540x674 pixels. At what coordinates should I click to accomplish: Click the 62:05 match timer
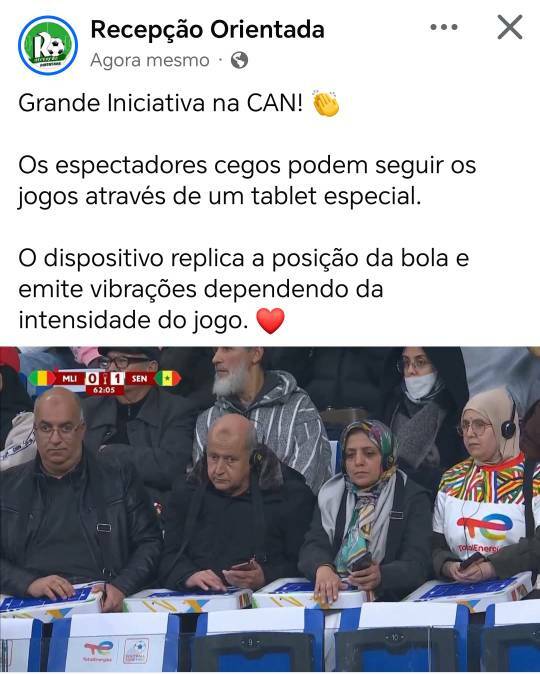(104, 390)
